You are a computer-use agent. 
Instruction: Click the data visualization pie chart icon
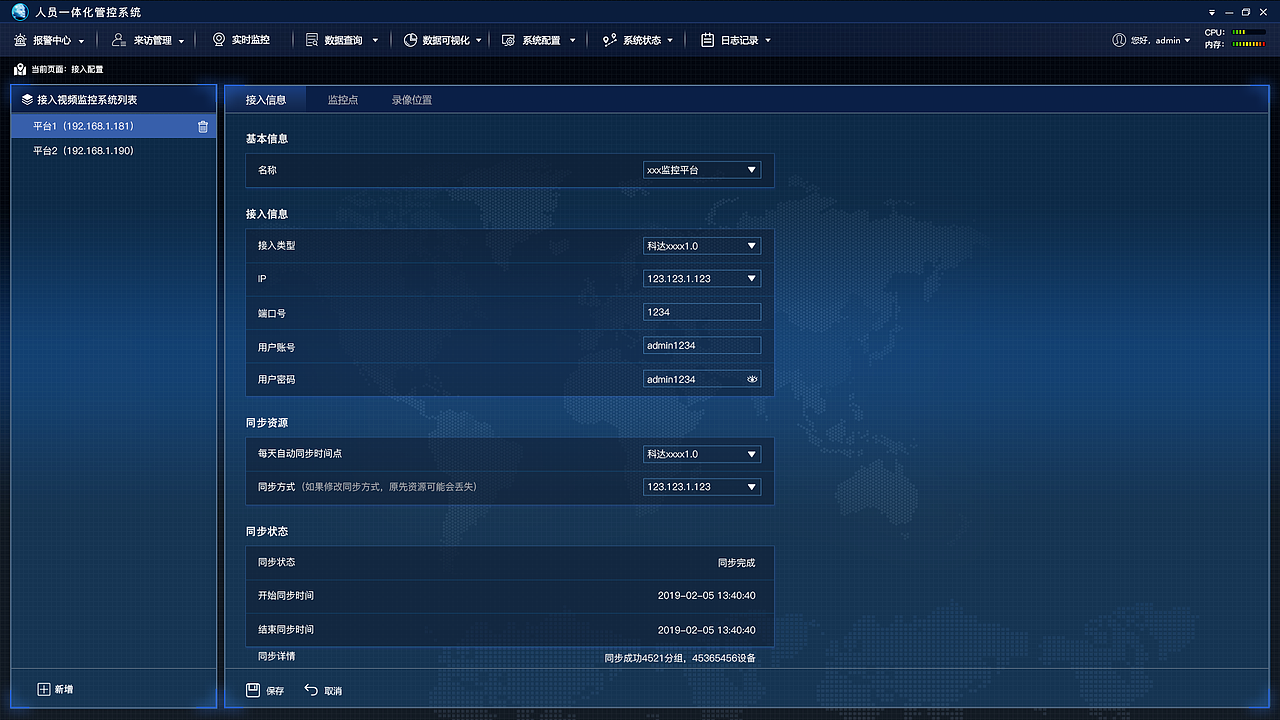pyautogui.click(x=410, y=40)
